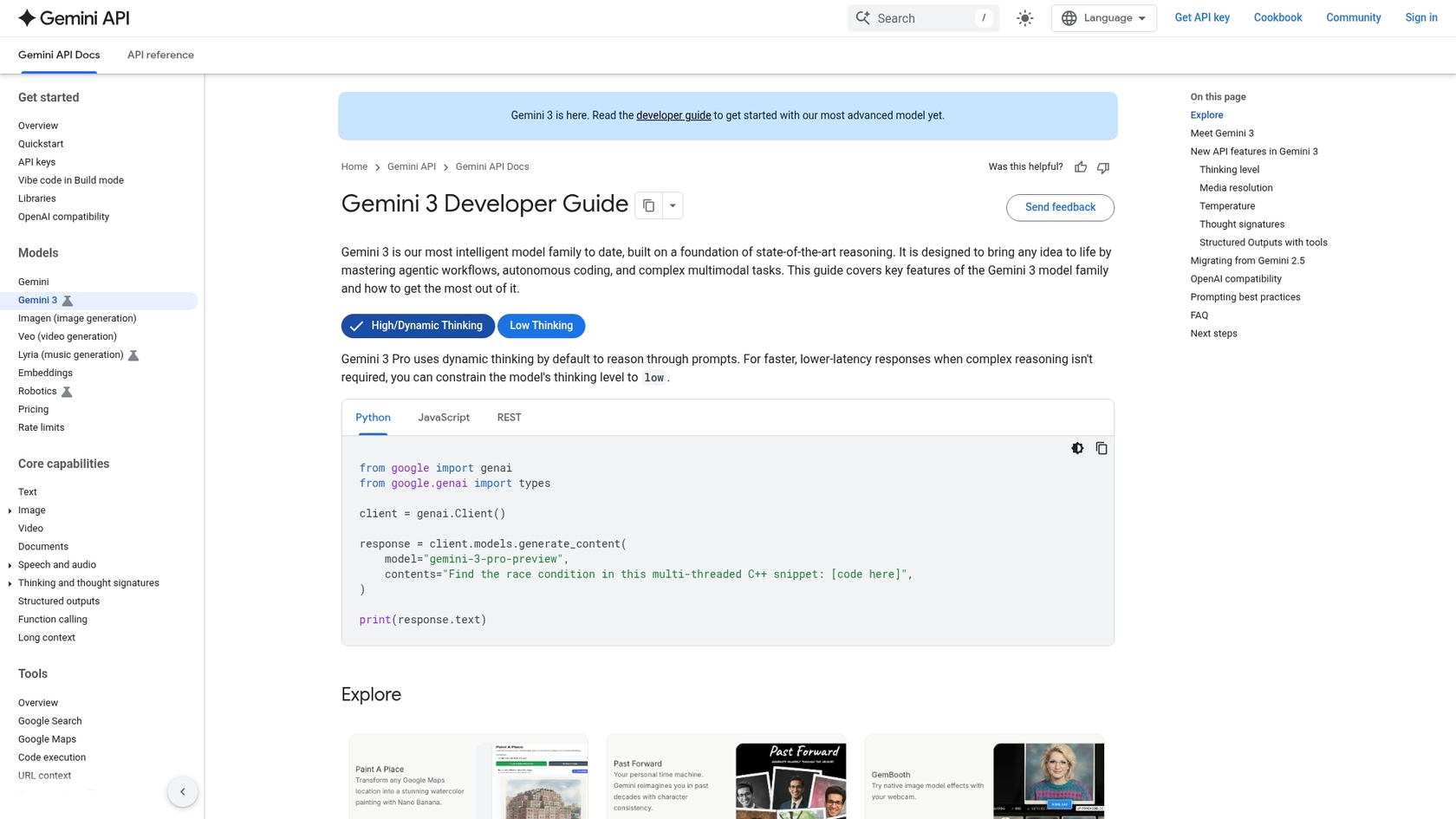The height and width of the screenshot is (819, 1456).
Task: Open the developer guide link
Action: pyautogui.click(x=673, y=114)
